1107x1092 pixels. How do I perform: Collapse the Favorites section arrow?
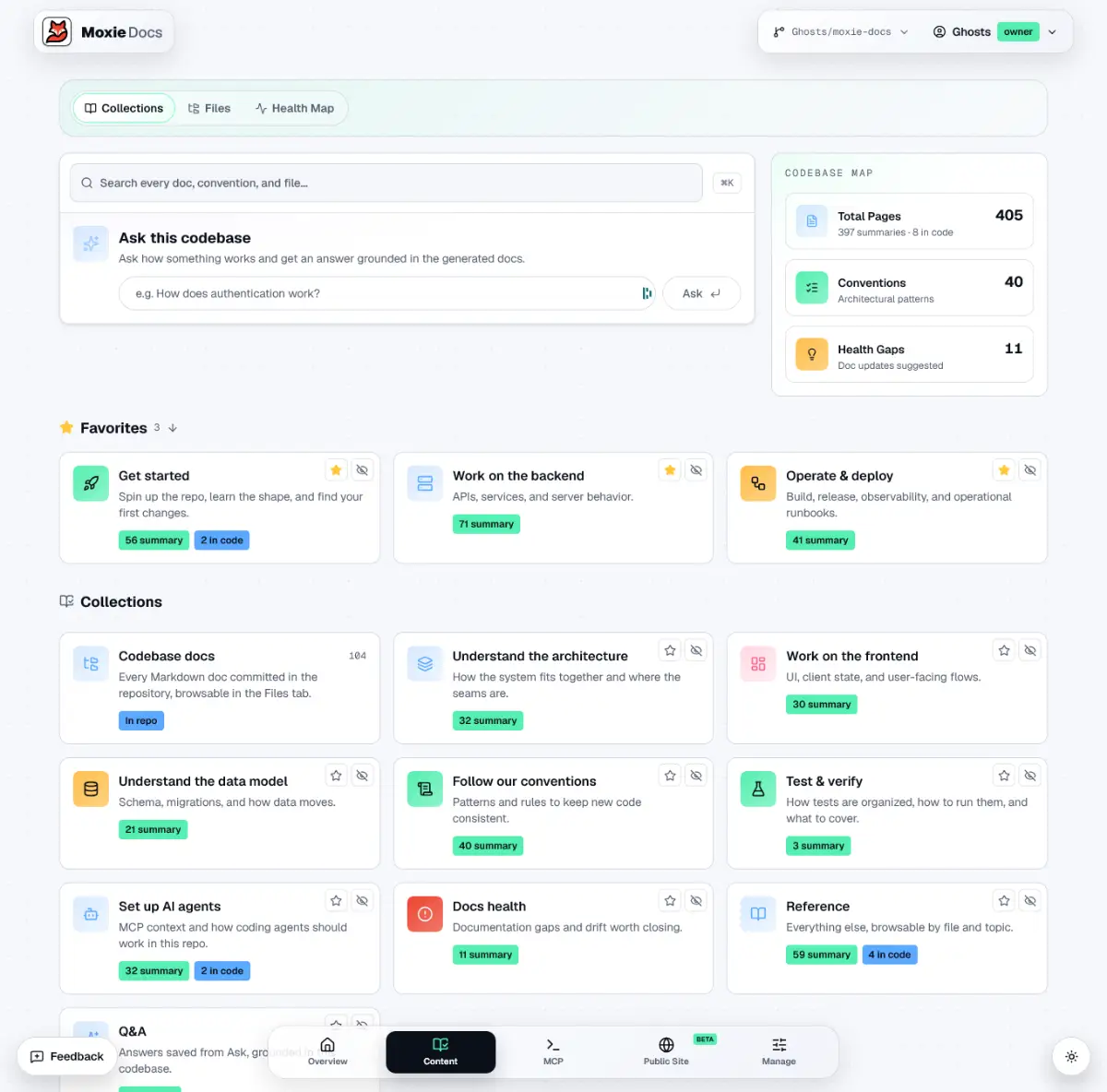pyautogui.click(x=173, y=428)
